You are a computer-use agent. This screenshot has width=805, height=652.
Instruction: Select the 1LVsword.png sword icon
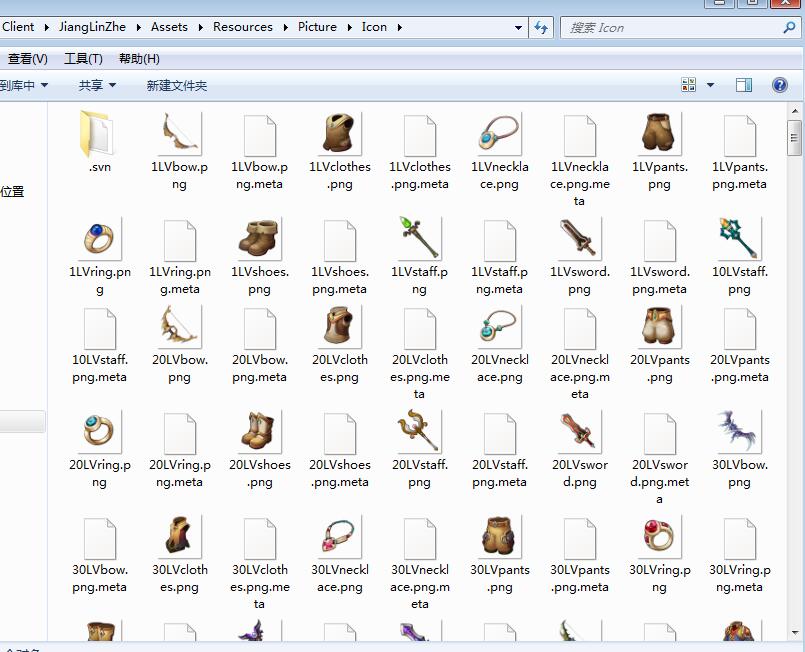point(579,240)
